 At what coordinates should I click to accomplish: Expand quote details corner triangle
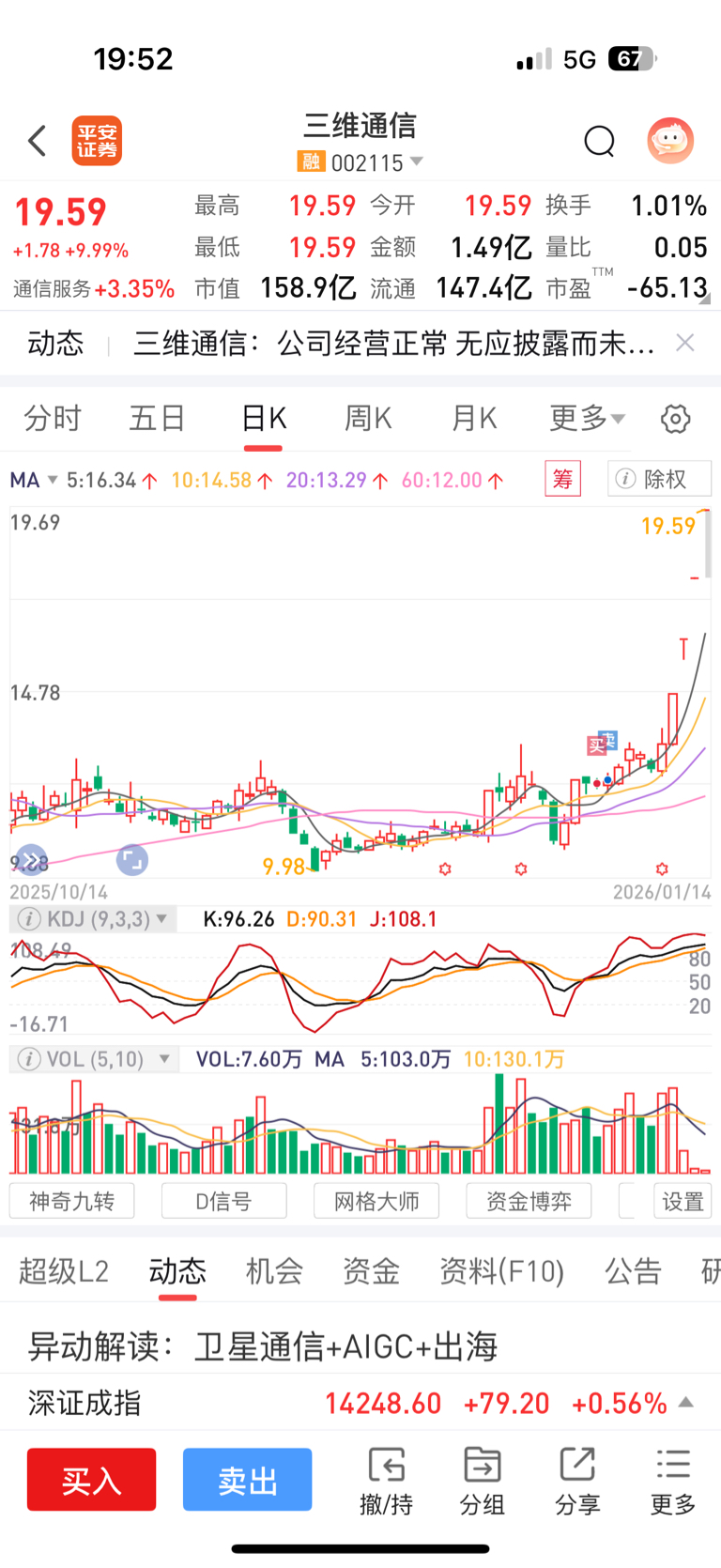point(705,299)
